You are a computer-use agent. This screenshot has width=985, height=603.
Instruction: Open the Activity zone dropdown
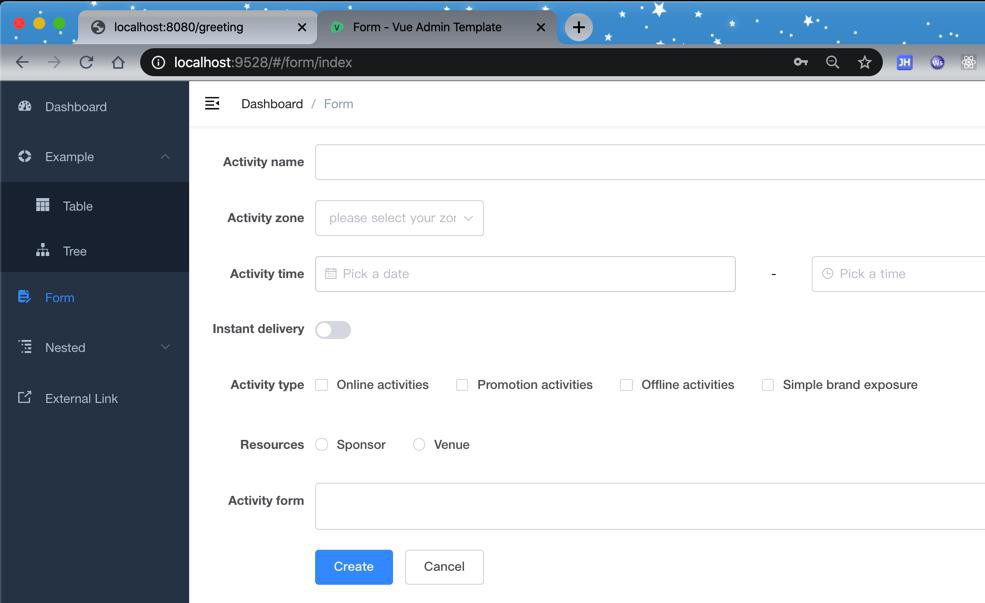click(399, 218)
